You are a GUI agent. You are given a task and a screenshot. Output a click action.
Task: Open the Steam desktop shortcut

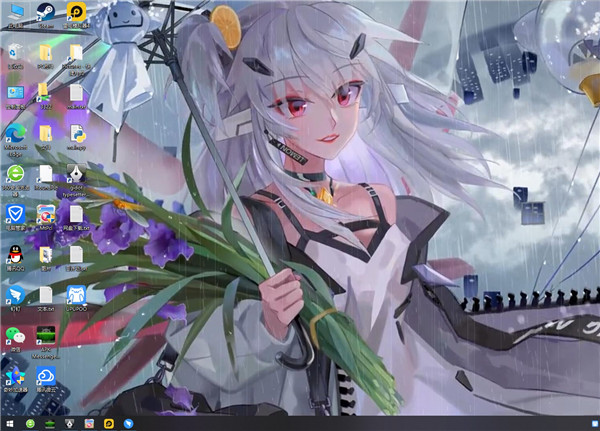tap(46, 13)
